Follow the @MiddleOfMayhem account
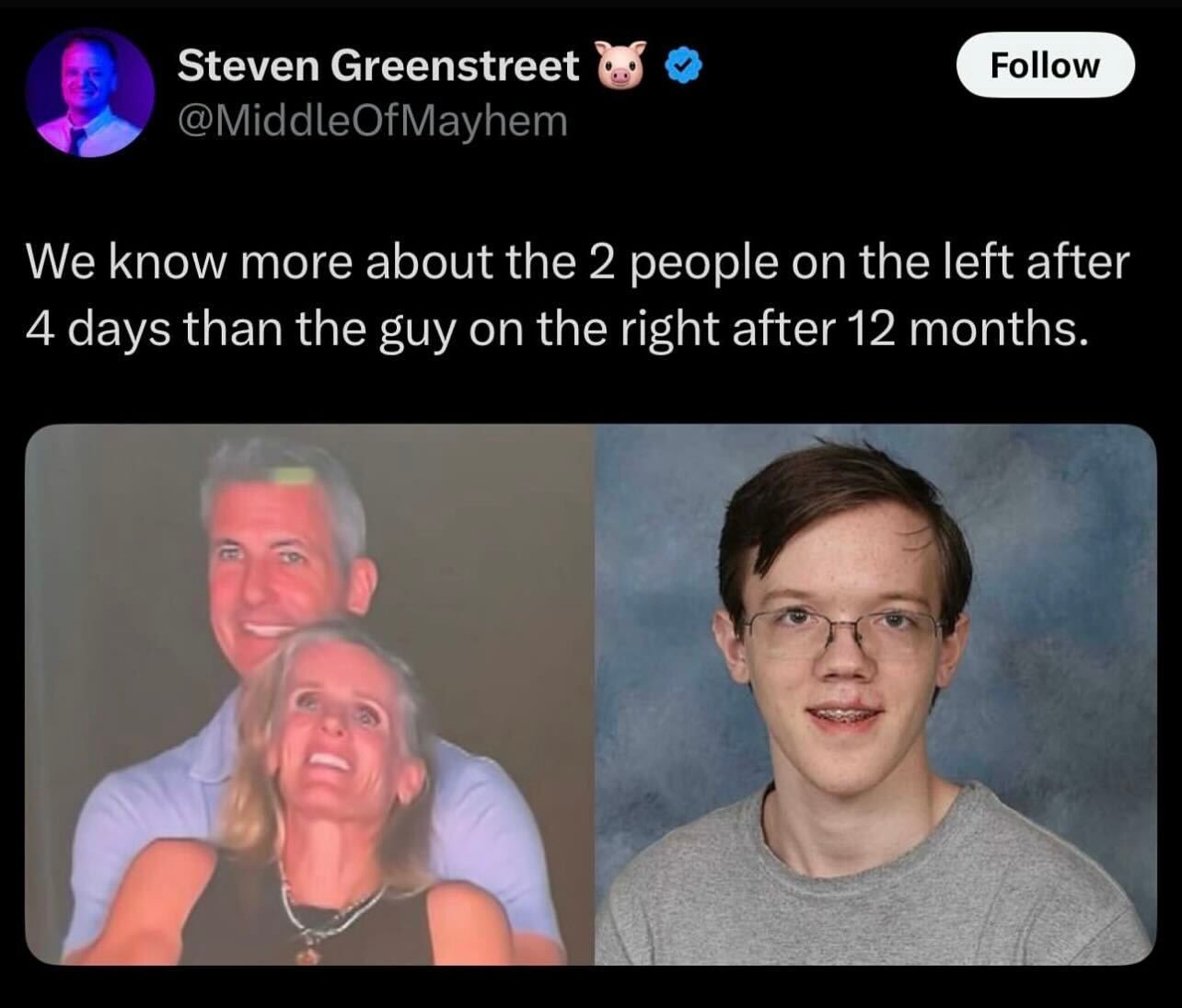The height and width of the screenshot is (1008, 1182). [x=1045, y=65]
